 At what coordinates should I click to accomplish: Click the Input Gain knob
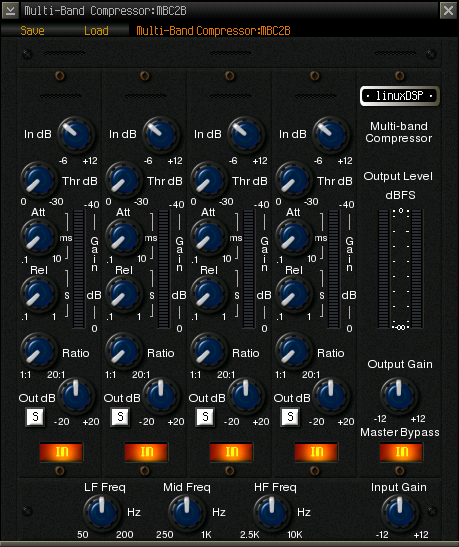(400, 512)
